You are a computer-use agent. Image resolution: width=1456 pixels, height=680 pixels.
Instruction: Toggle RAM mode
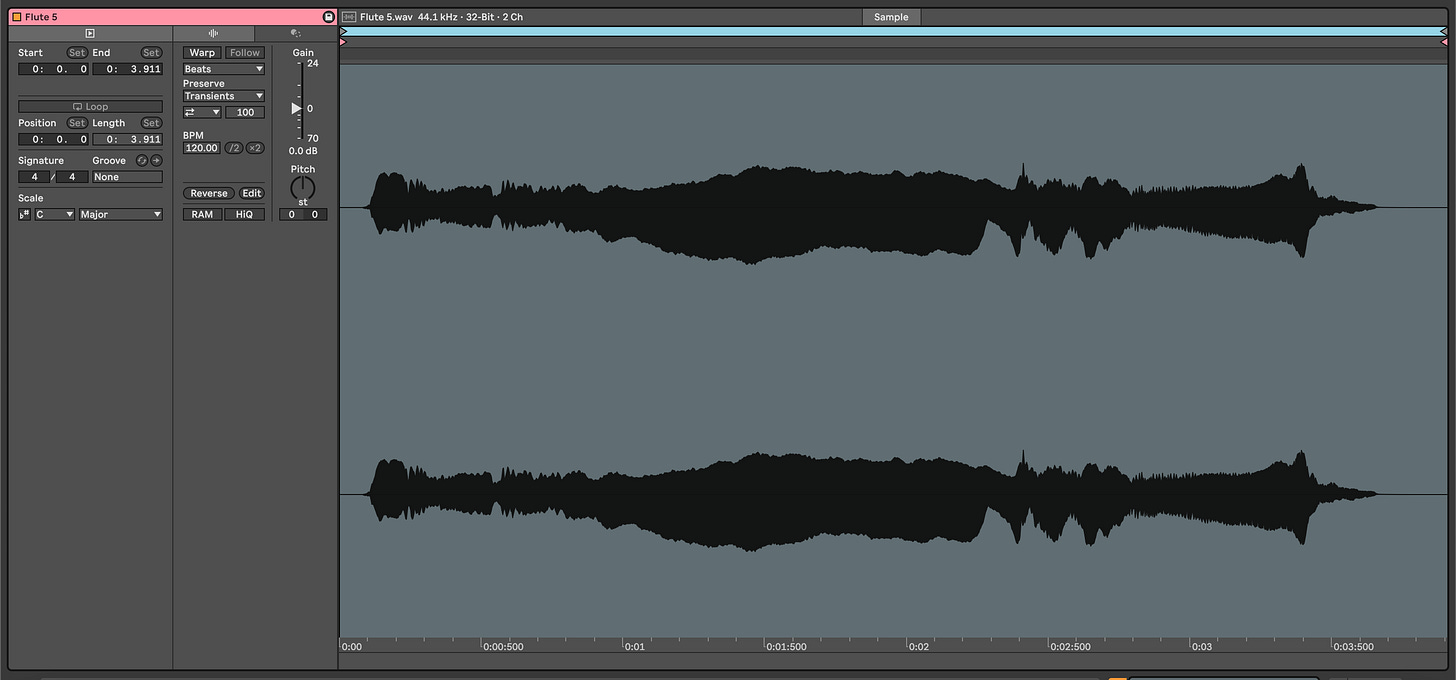(202, 214)
